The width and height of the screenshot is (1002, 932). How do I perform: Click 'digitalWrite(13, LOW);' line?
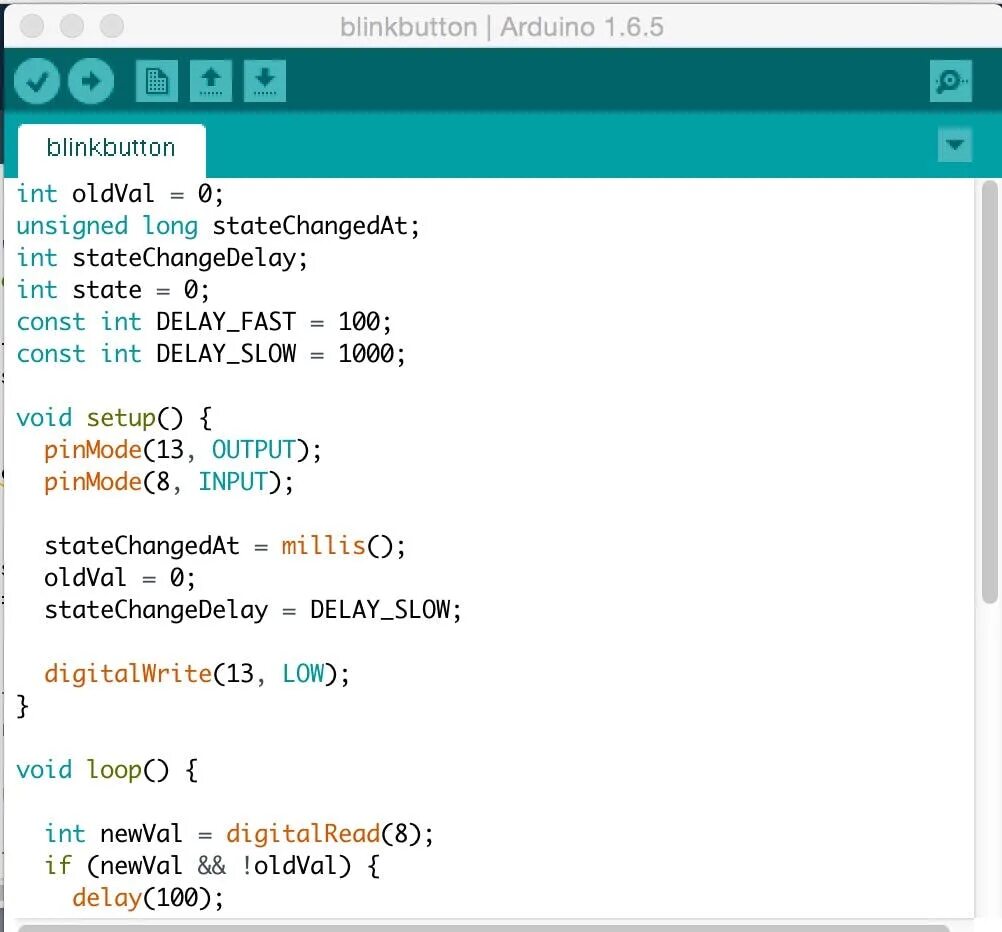(x=197, y=674)
